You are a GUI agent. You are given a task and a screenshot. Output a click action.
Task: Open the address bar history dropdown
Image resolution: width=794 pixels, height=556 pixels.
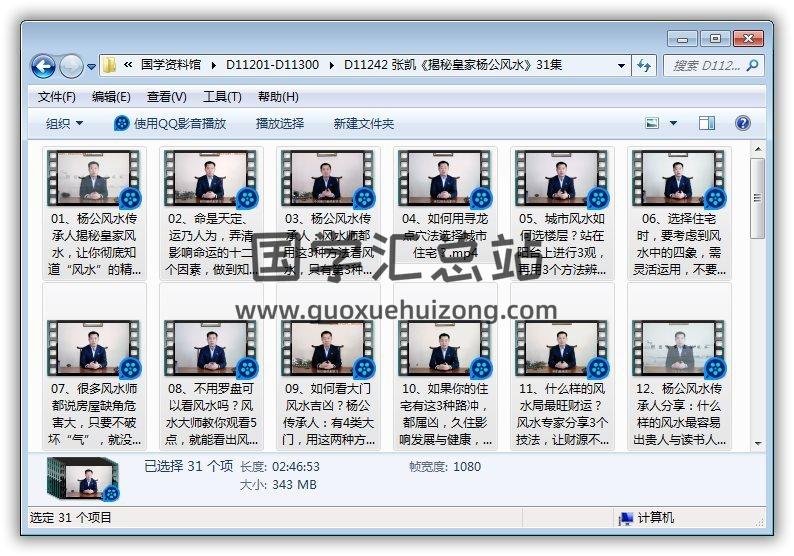click(621, 66)
